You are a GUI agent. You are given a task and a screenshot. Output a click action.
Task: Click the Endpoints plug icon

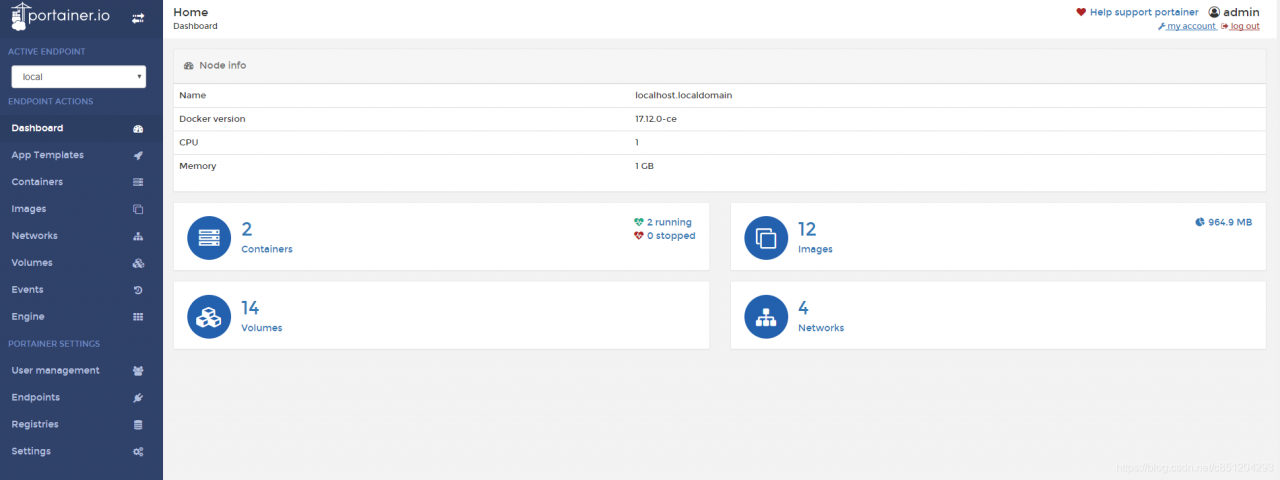coord(138,398)
